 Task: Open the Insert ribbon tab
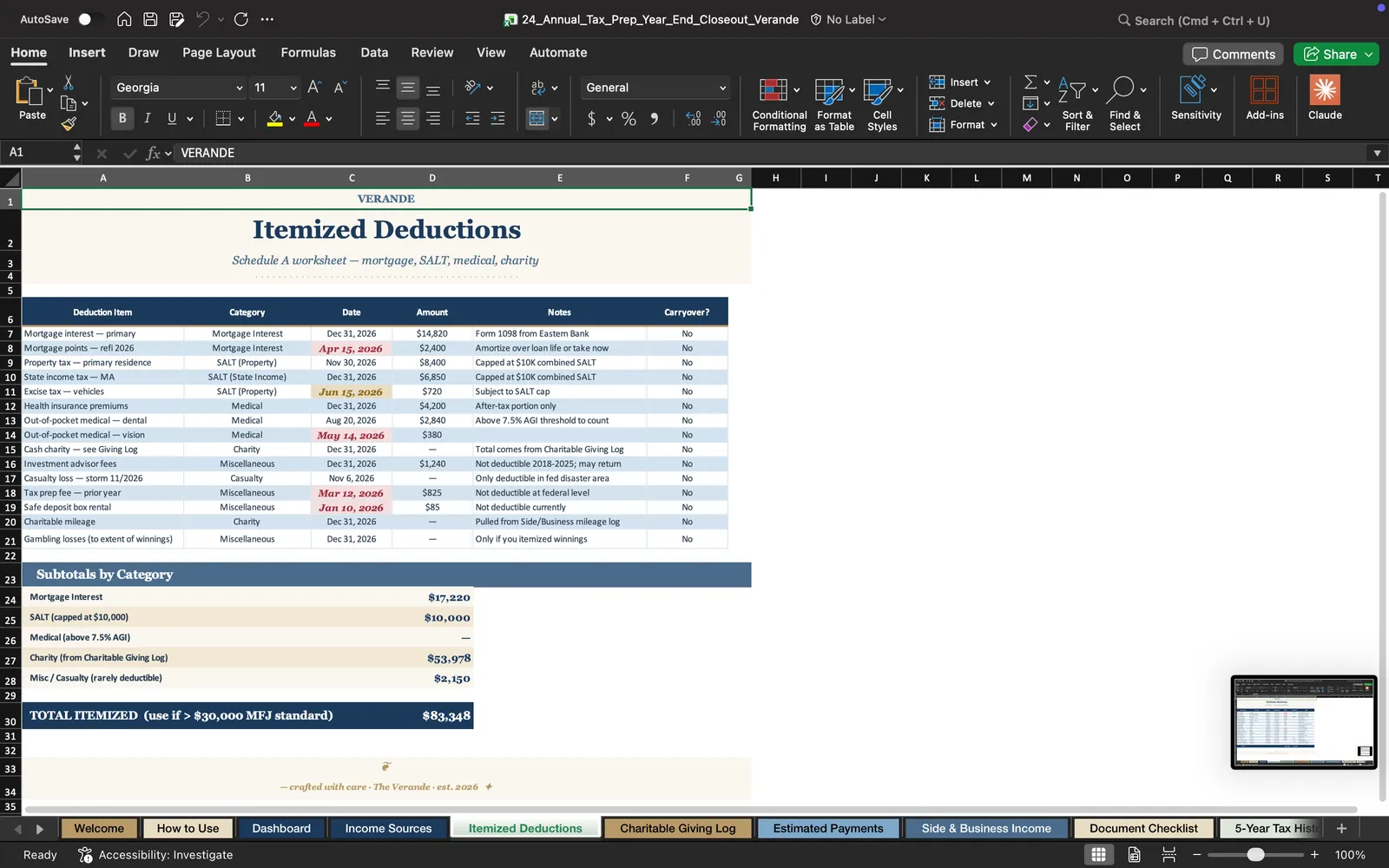87,52
